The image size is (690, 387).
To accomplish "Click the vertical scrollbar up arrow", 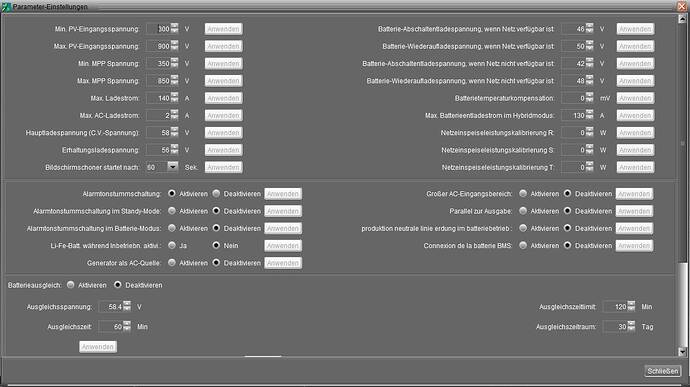I will click(682, 18).
